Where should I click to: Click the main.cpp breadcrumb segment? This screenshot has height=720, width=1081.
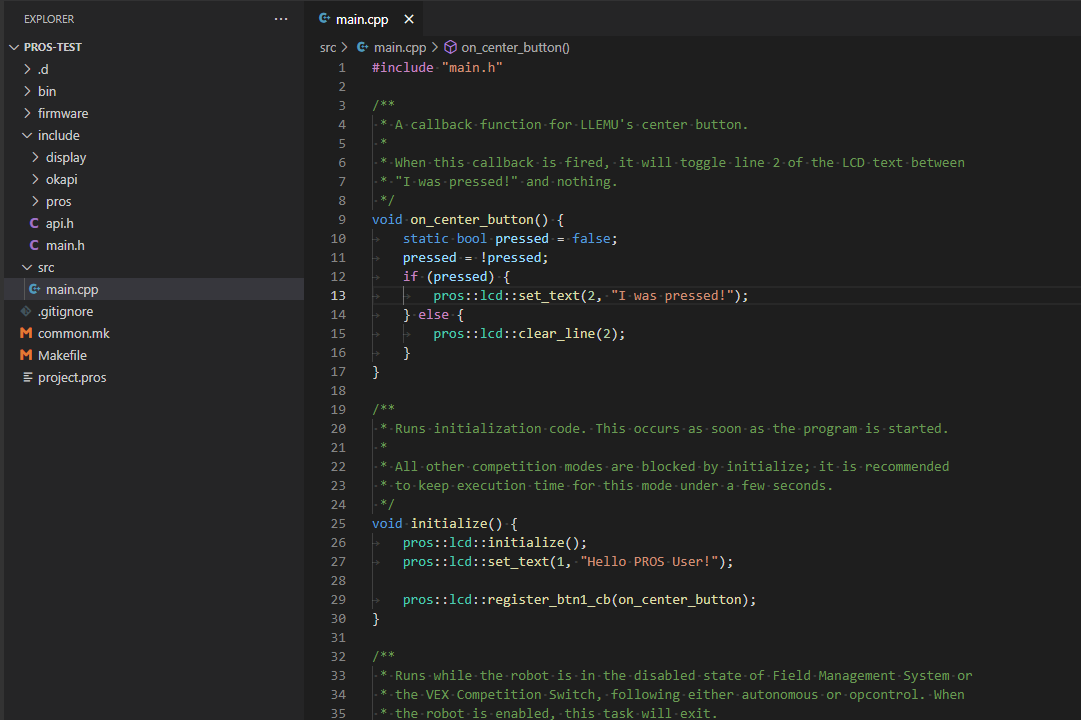(399, 47)
